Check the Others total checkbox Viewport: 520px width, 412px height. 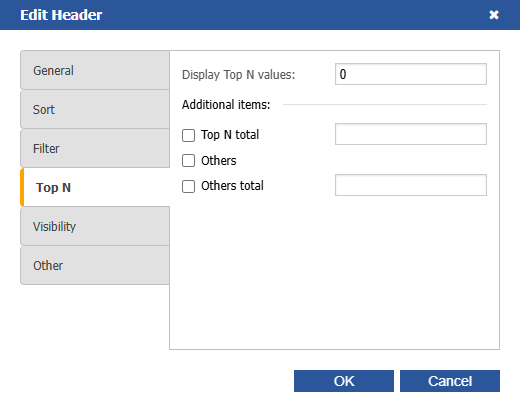(188, 186)
